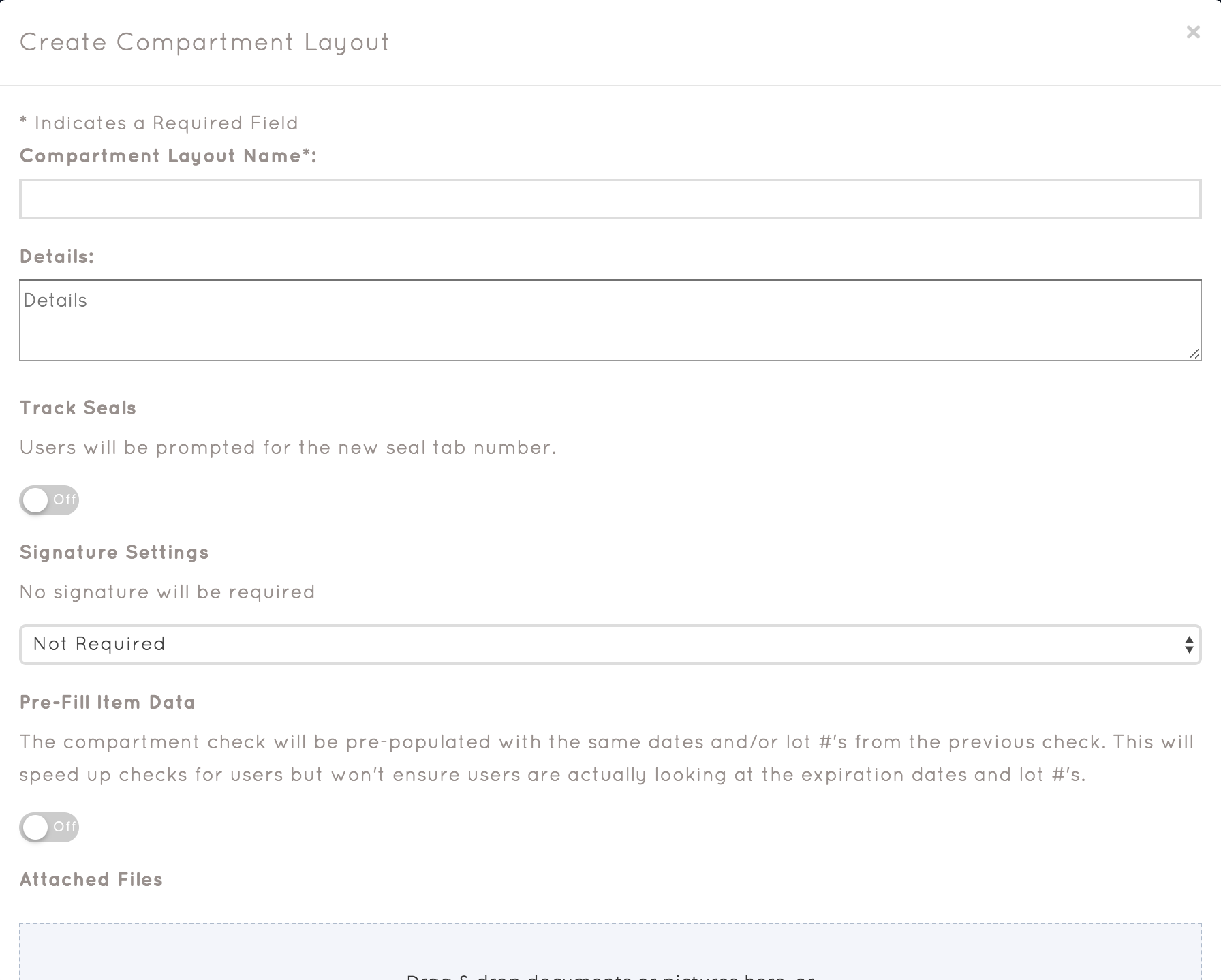Open the Signature Settings dropdown
This screenshot has width=1221, height=980.
[610, 645]
